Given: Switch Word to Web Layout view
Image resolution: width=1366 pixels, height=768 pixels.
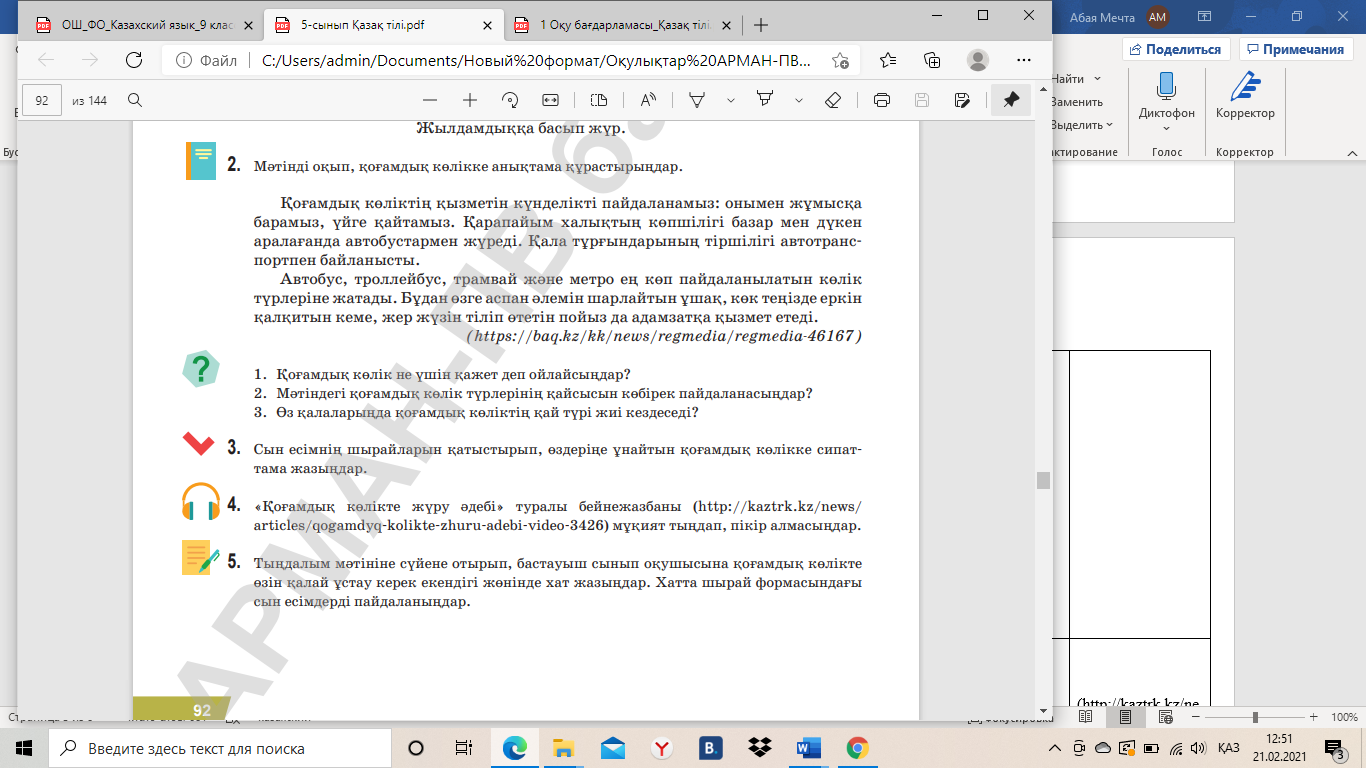Looking at the screenshot, I should [1166, 717].
